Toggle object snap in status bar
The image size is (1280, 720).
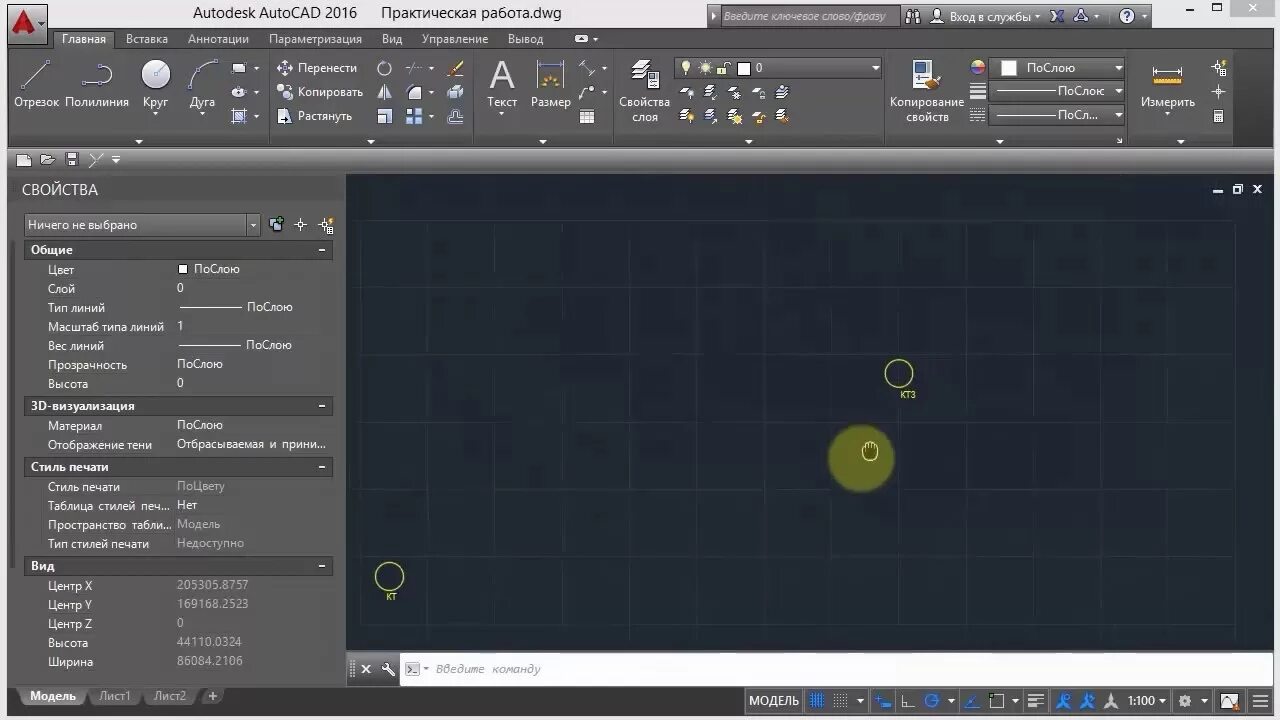[997, 701]
